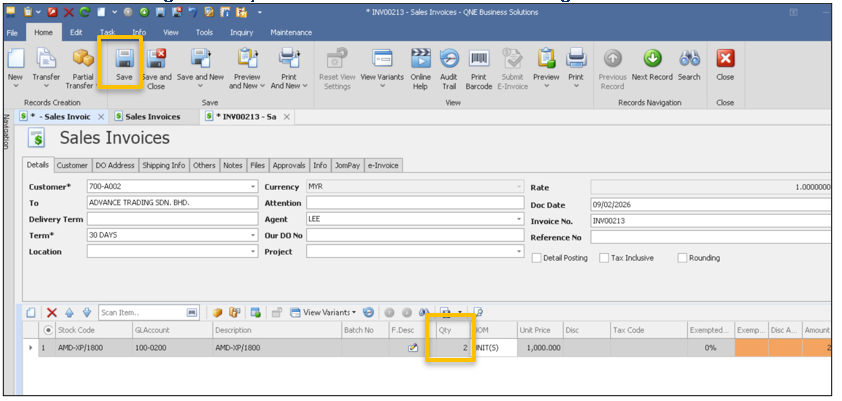Screen dimensions: 842x401
Task: Click the Search binoculars icon
Action: (689, 59)
